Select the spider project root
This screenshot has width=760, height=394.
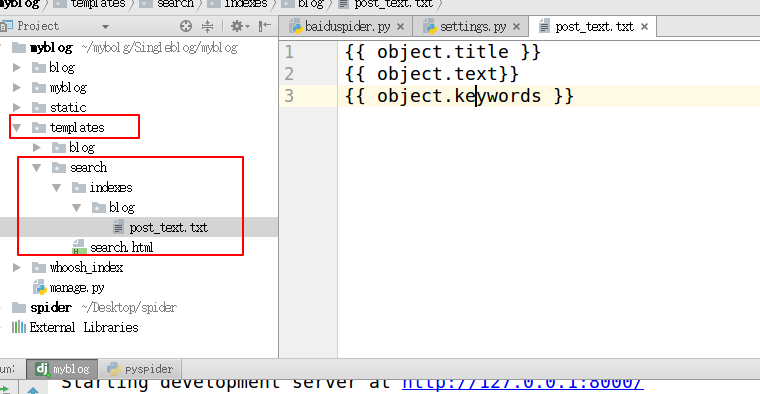click(51, 308)
